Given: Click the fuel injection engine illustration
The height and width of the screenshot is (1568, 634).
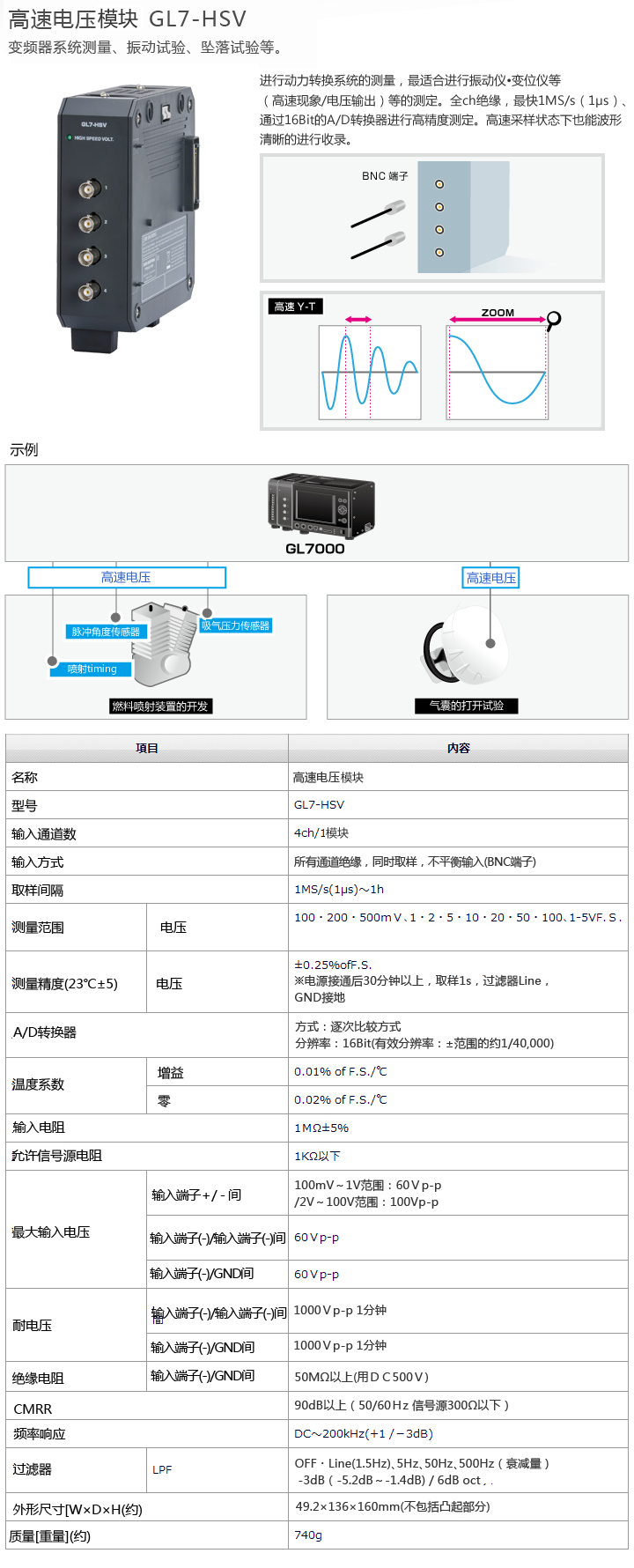Looking at the screenshot, I should [x=164, y=643].
